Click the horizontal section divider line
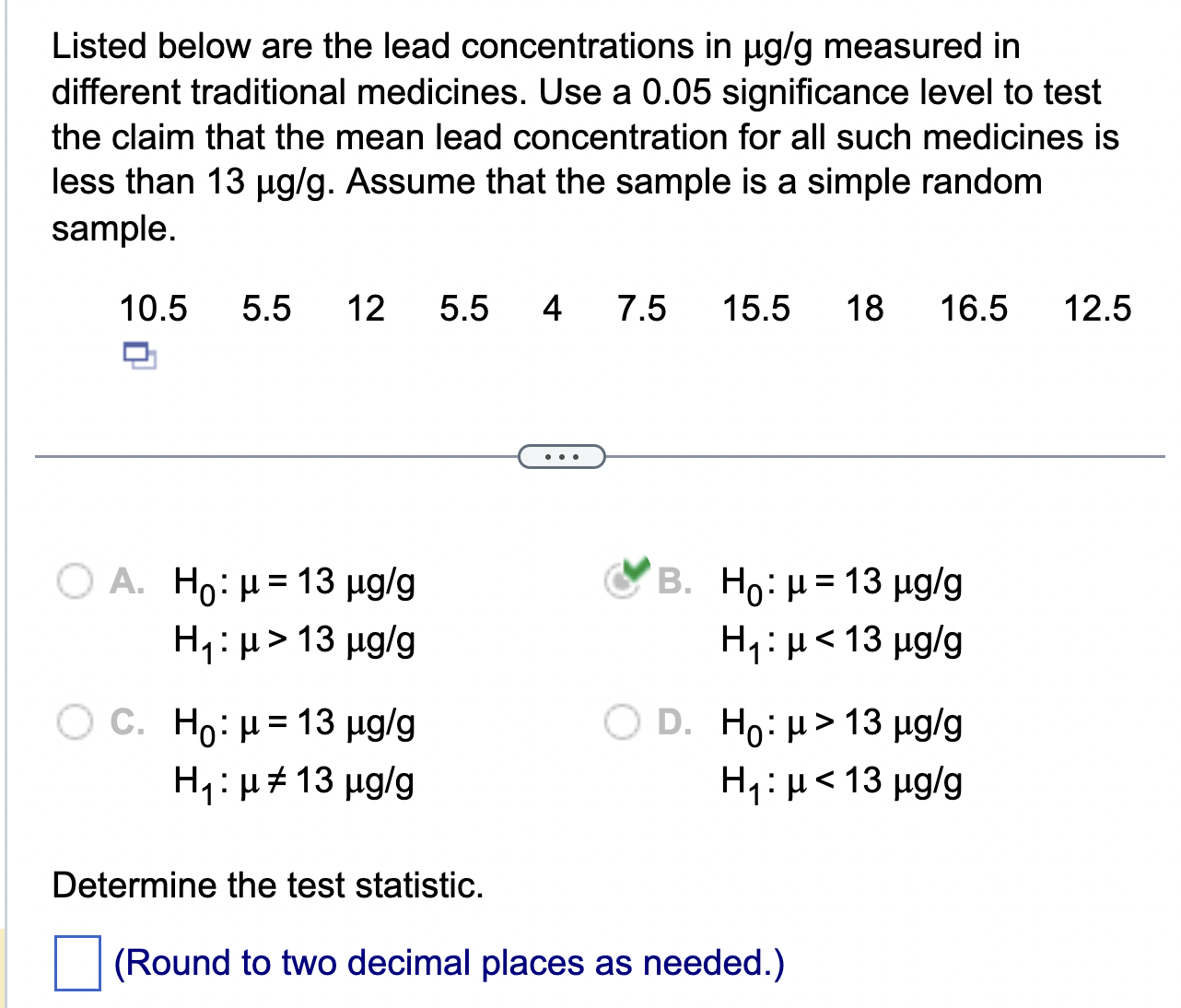The image size is (1181, 1008). (276, 454)
